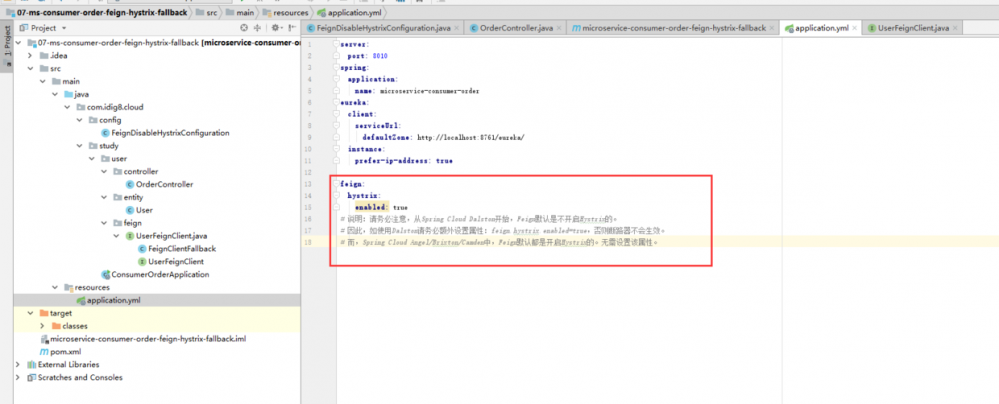Close the FeignDisableHystrixConfiguration.java tab

pyautogui.click(x=457, y=28)
